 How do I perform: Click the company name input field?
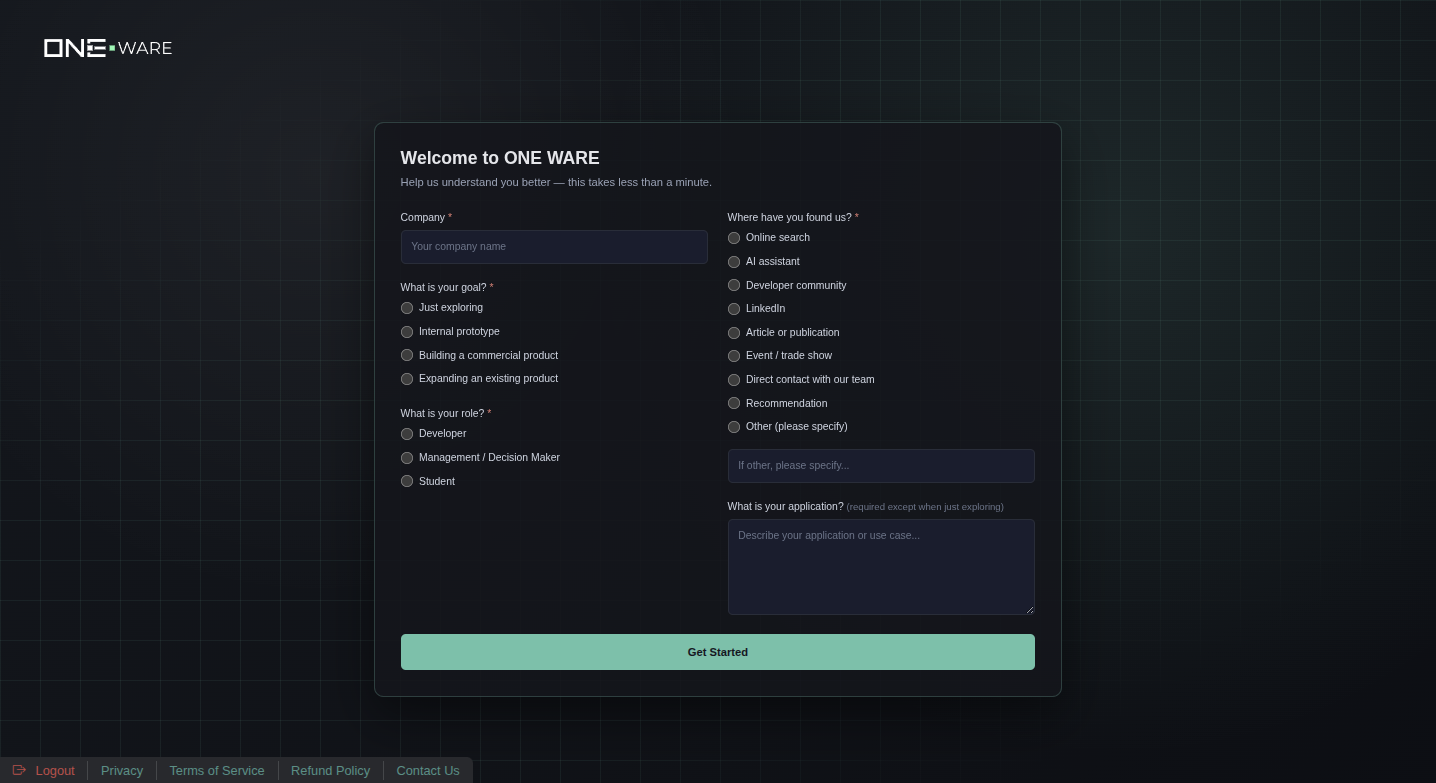[554, 247]
